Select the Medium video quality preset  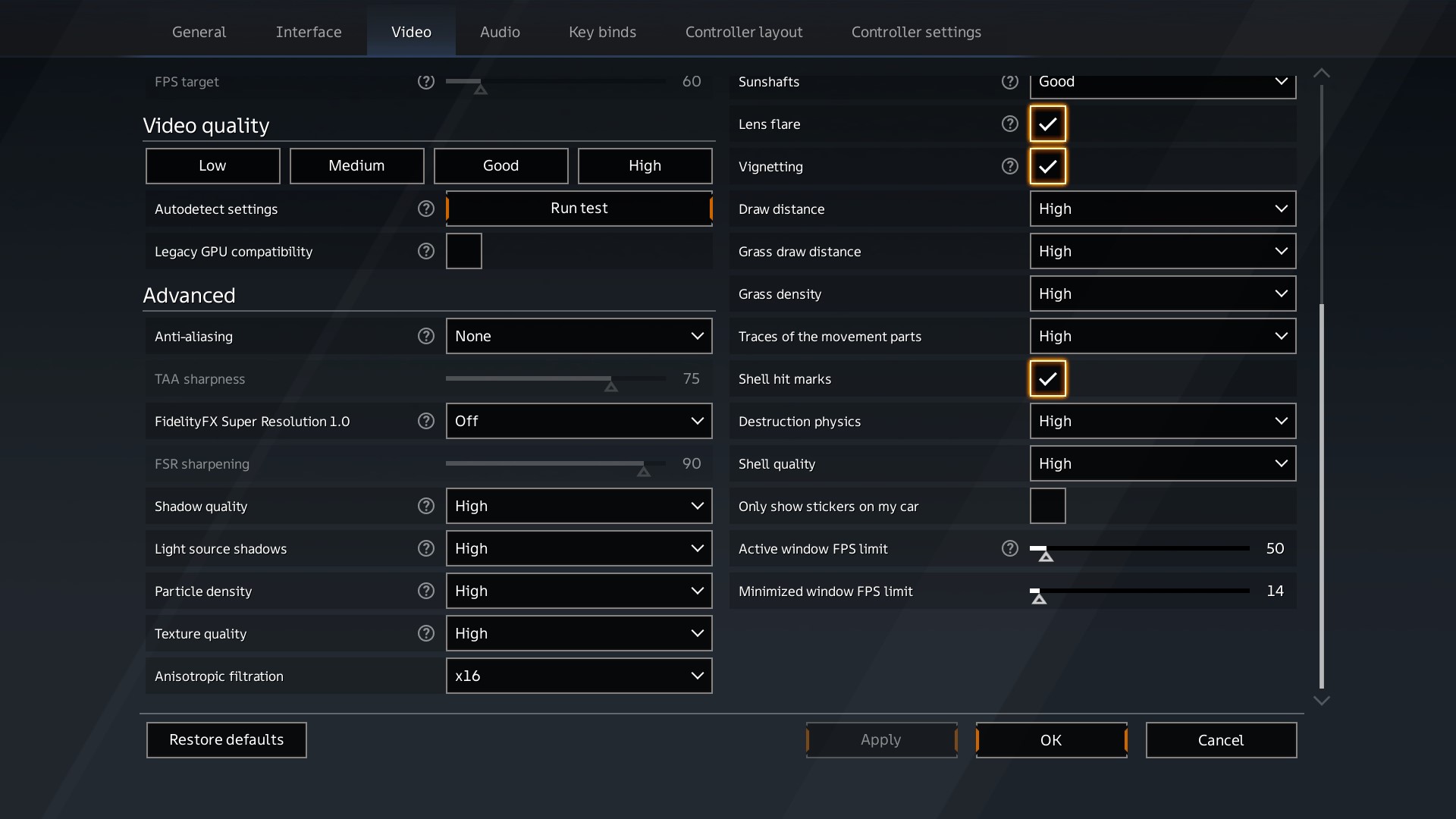tap(357, 165)
